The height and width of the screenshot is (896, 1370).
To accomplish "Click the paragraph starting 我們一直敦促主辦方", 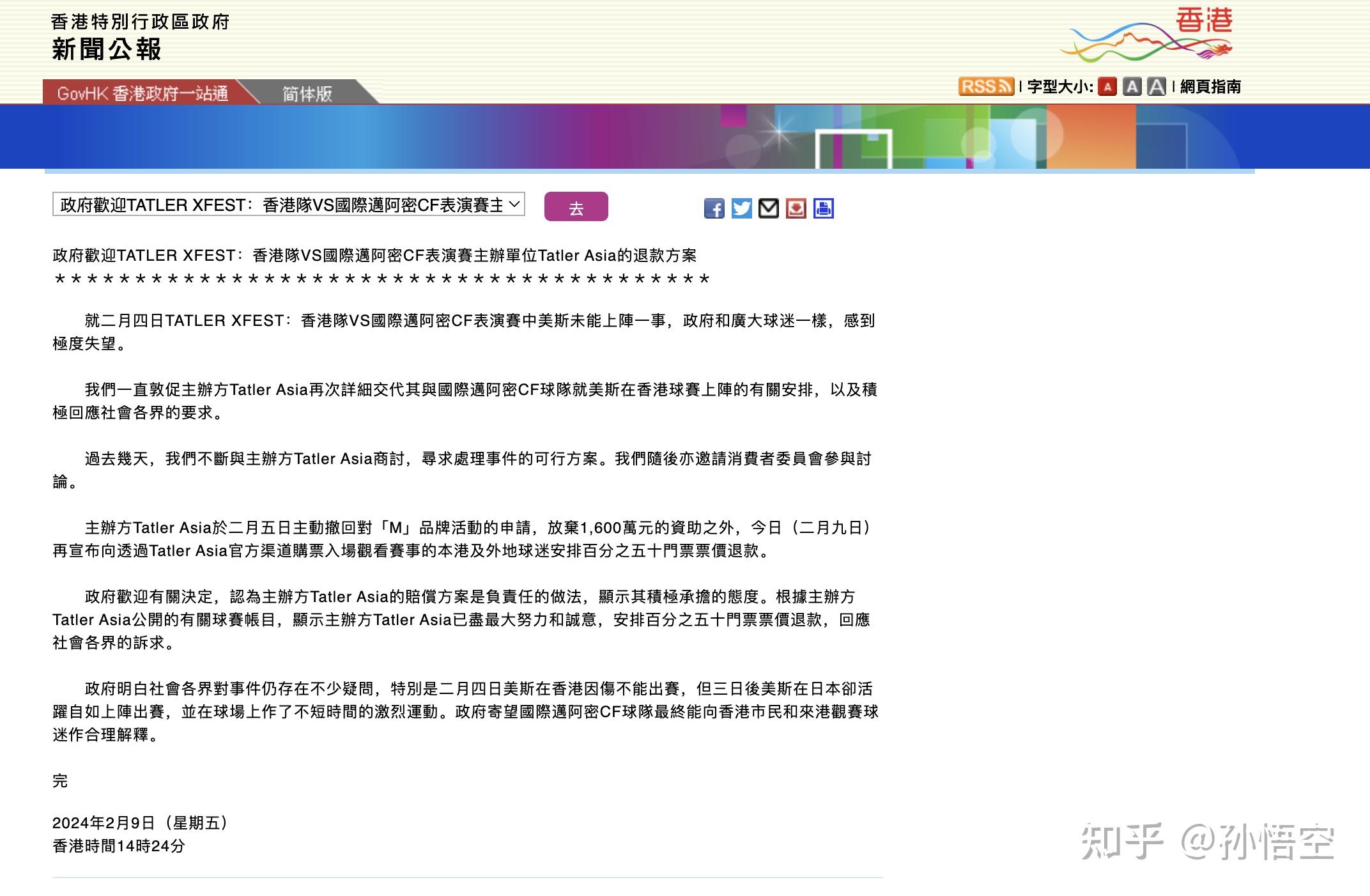I will [x=465, y=401].
